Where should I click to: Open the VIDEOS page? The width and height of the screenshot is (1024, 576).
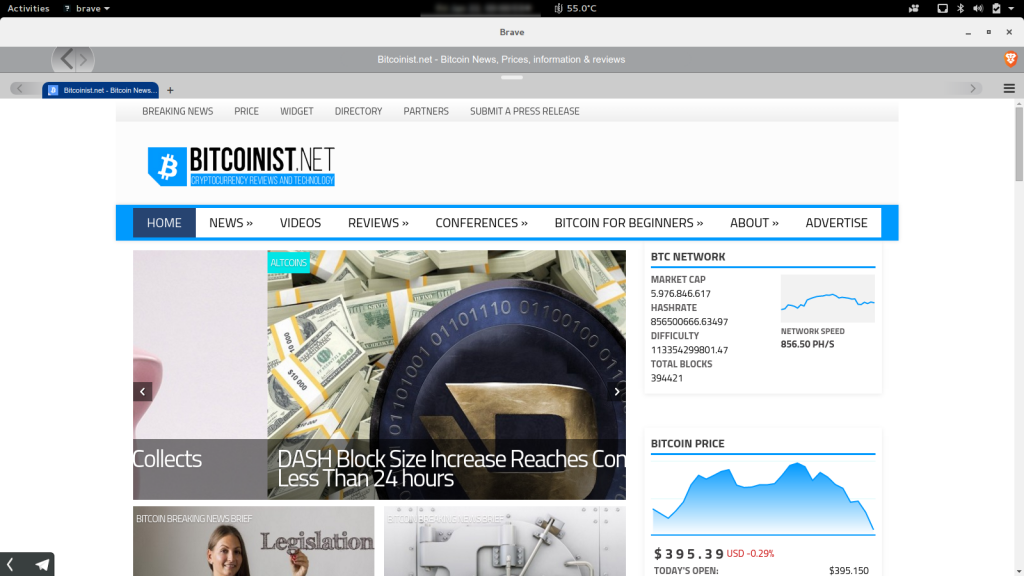pos(300,223)
